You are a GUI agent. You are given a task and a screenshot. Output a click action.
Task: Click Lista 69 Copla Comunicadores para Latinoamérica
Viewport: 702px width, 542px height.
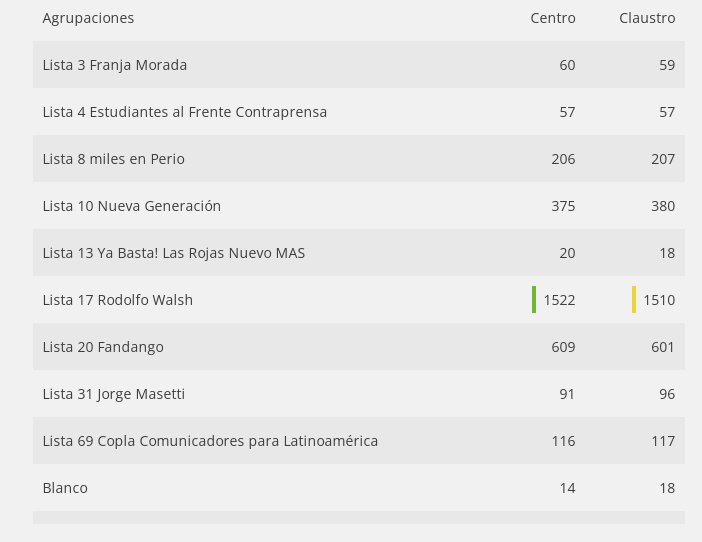coord(210,441)
